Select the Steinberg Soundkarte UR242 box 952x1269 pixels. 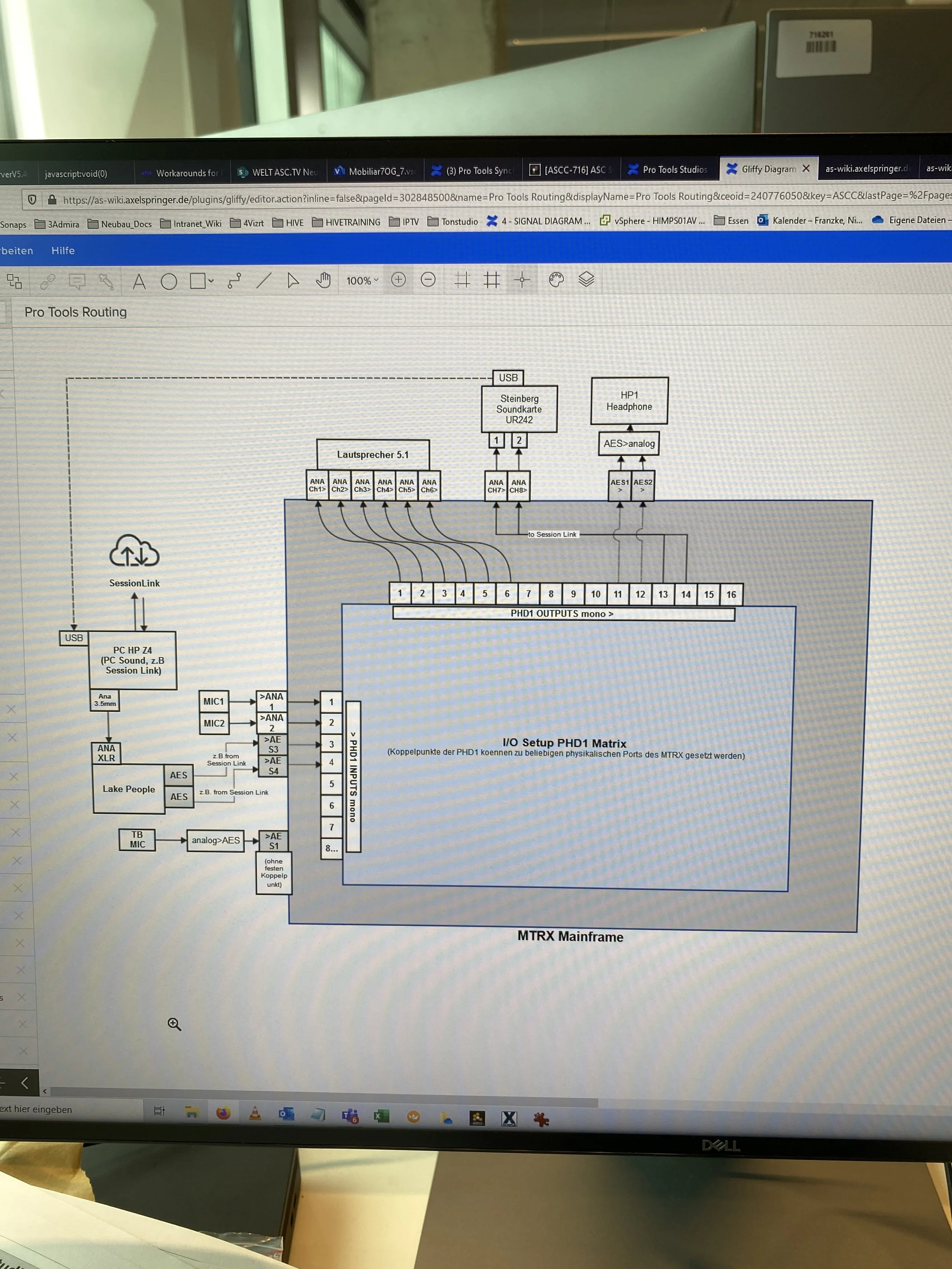(519, 409)
